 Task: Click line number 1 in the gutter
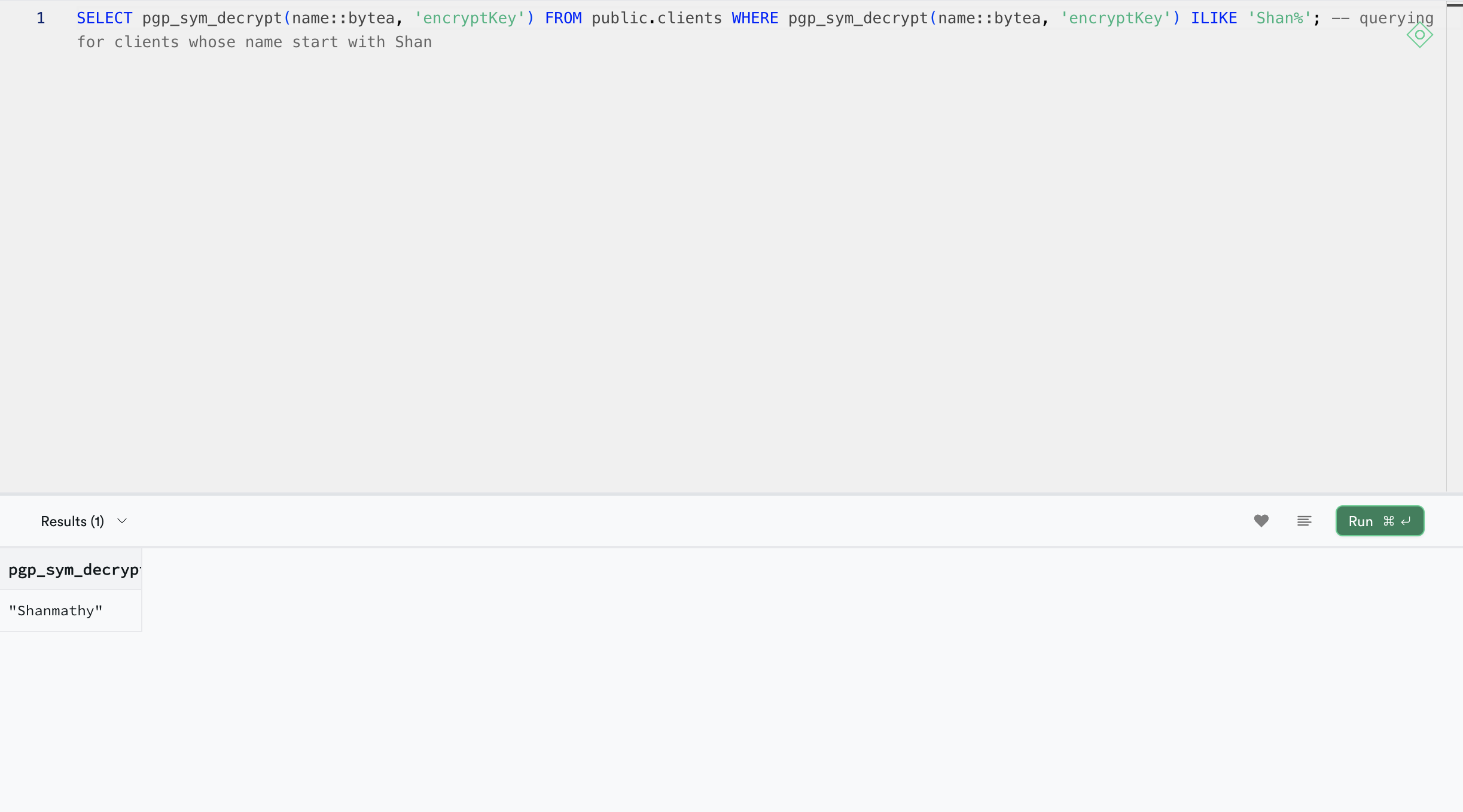coord(41,18)
